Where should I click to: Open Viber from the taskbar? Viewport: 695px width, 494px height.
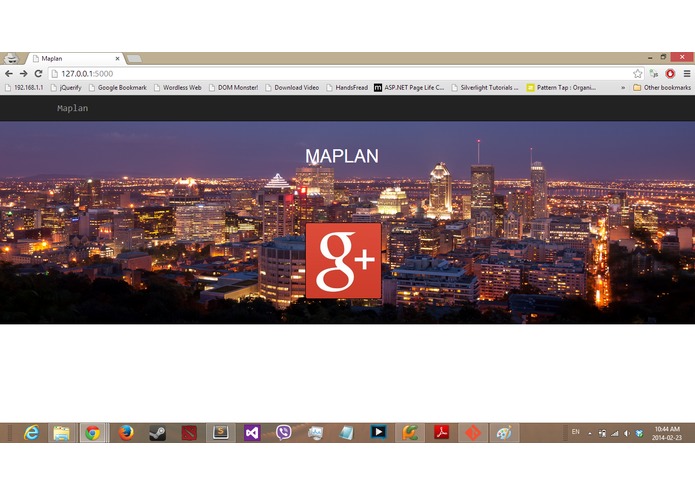click(x=284, y=432)
